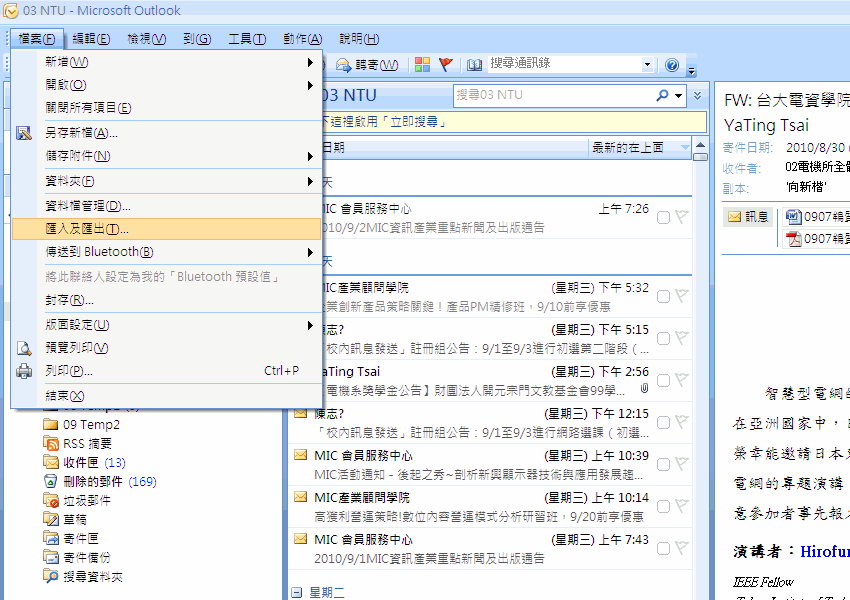The image size is (850, 600).
Task: Toggle category box on 下午 2:56 mail
Action: [x=663, y=380]
